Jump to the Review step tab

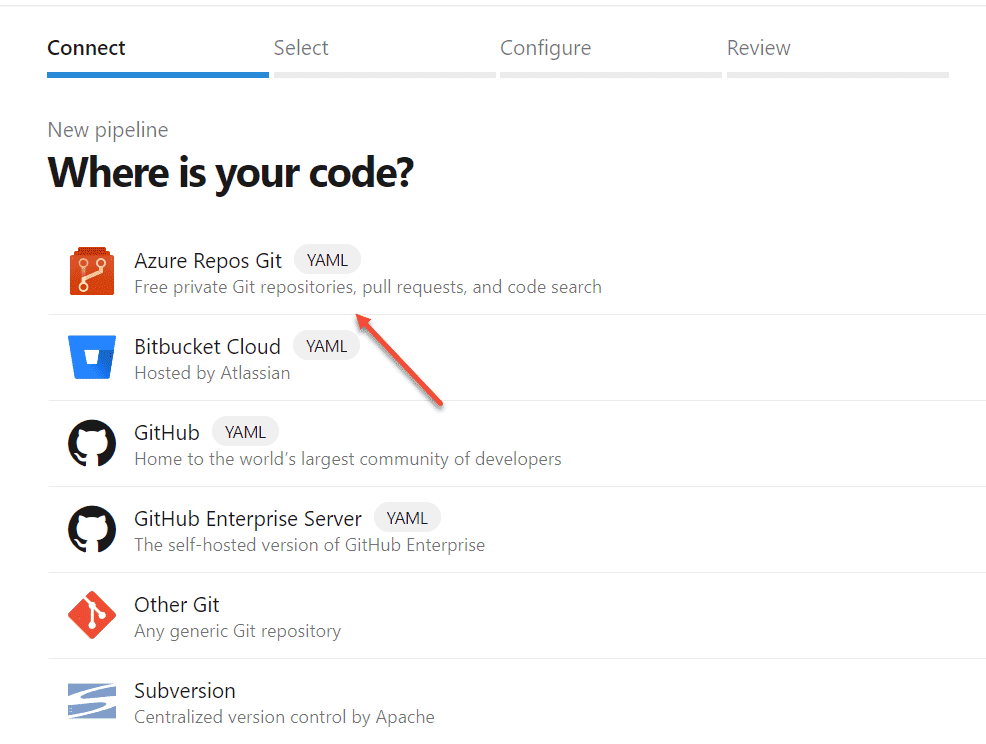click(838, 55)
